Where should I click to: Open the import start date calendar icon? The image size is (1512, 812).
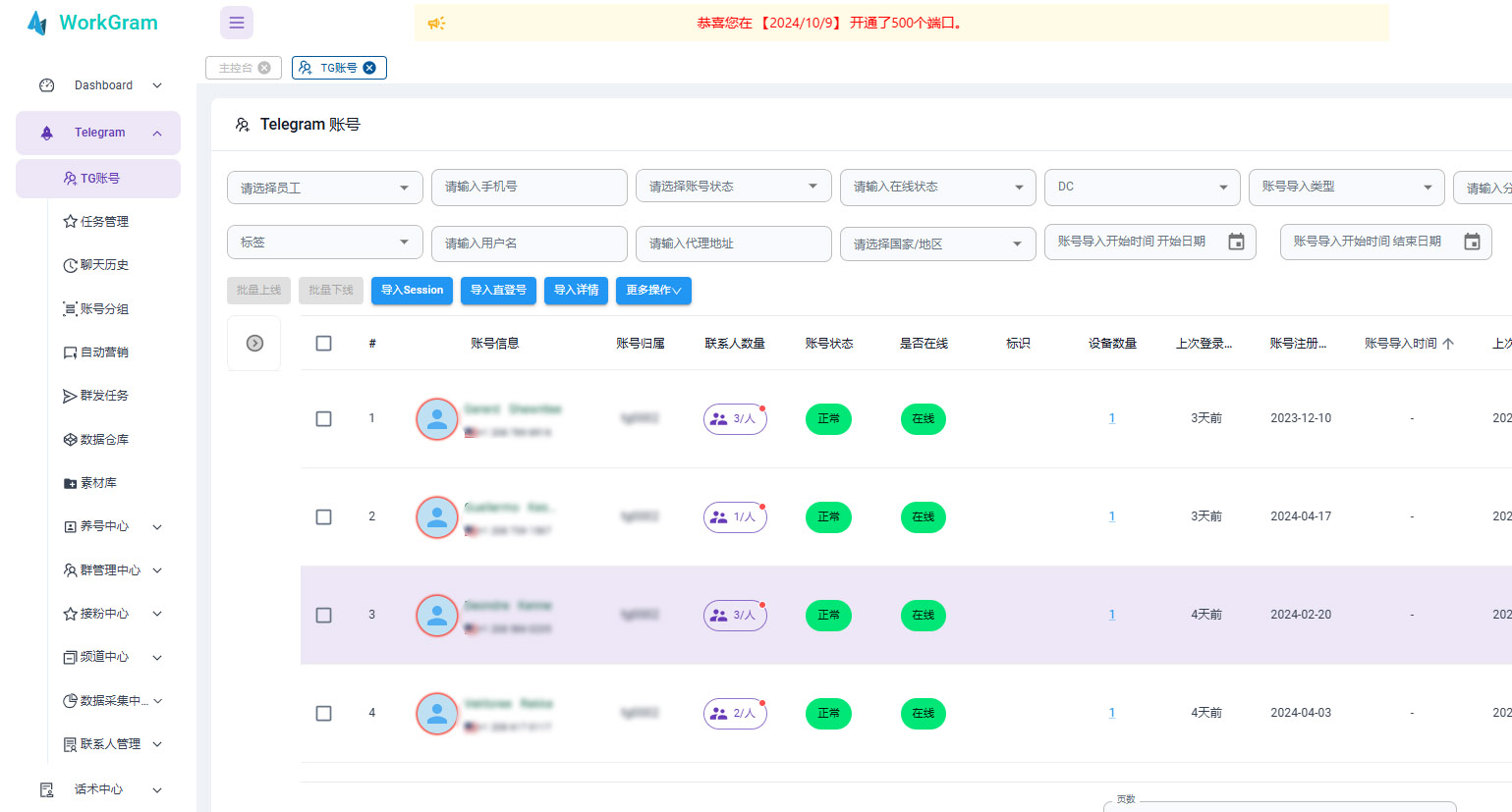click(1236, 242)
